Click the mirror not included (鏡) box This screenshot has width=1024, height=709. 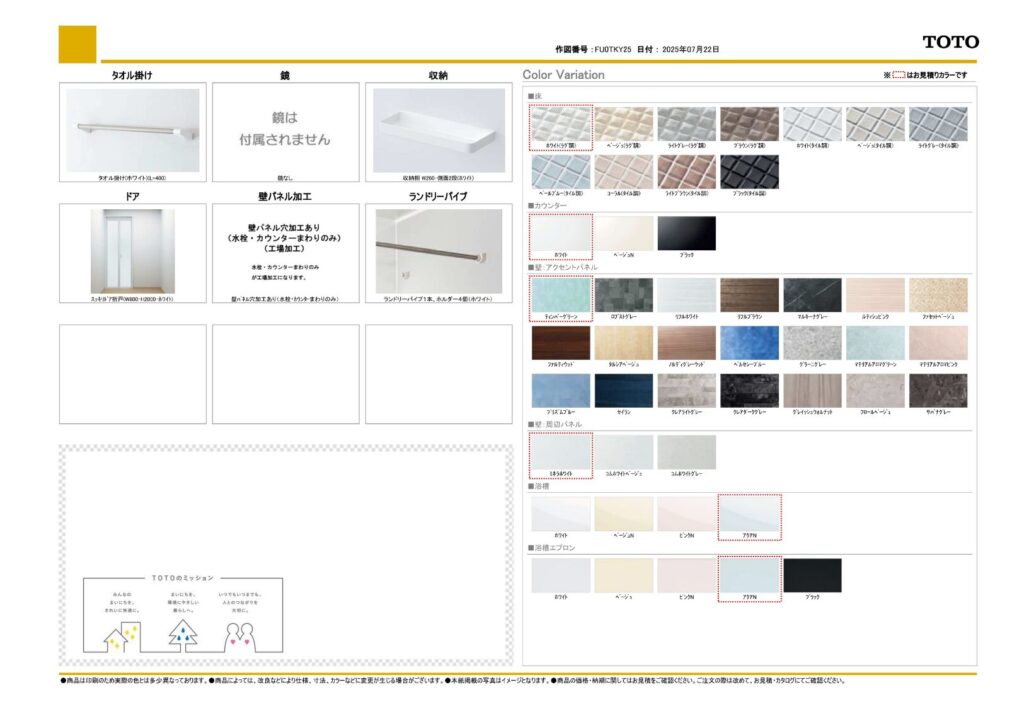point(286,131)
